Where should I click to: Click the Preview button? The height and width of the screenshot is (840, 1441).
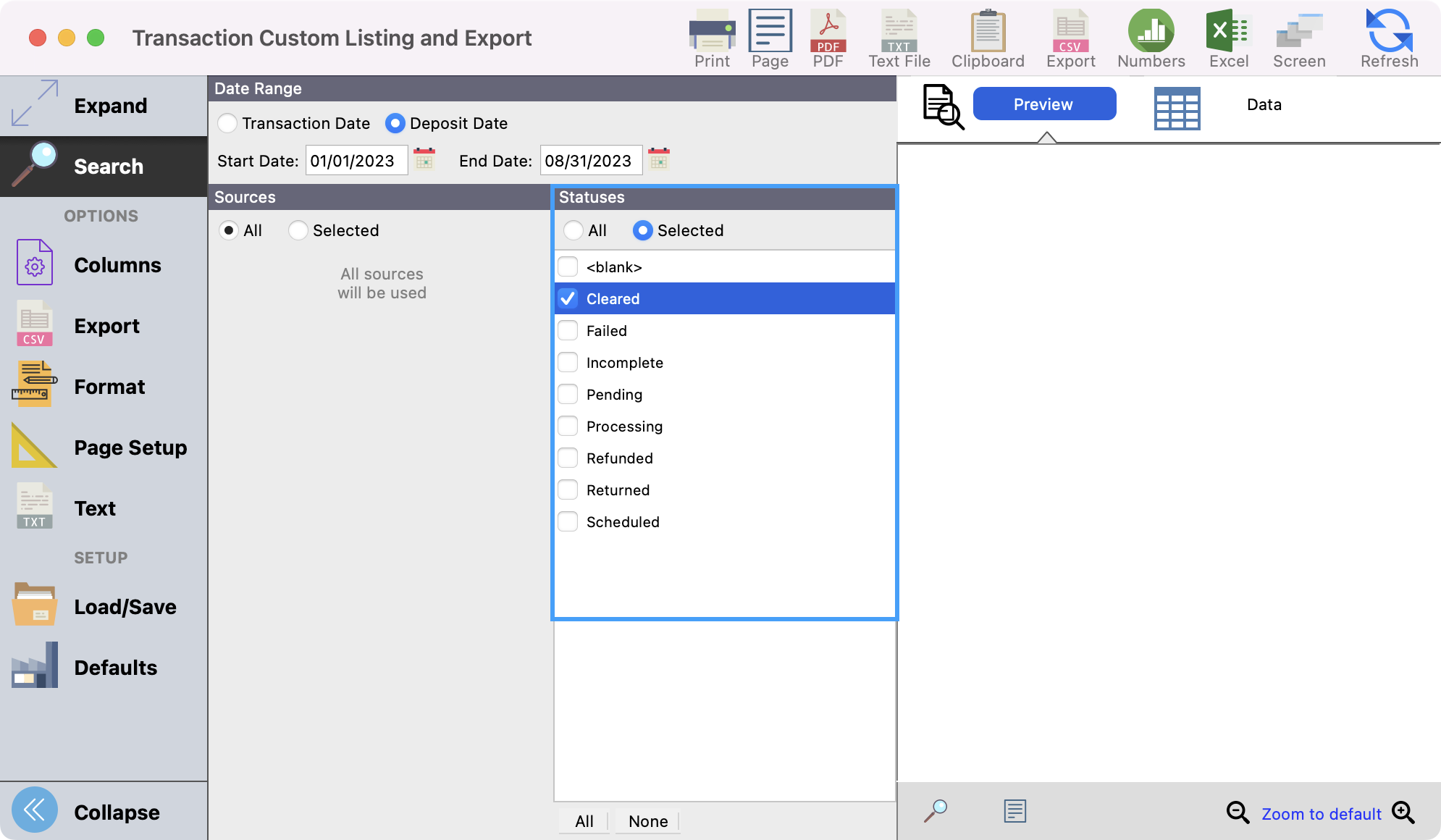1044,104
